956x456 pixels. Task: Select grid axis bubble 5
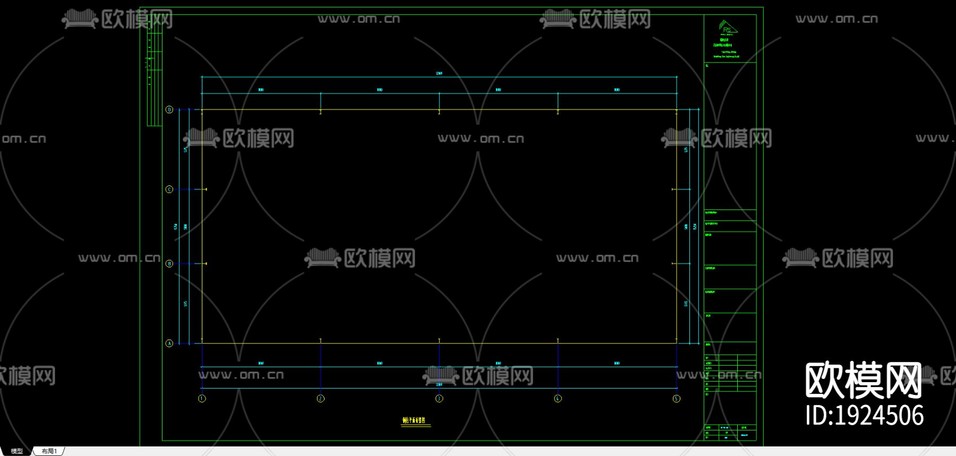coord(676,399)
